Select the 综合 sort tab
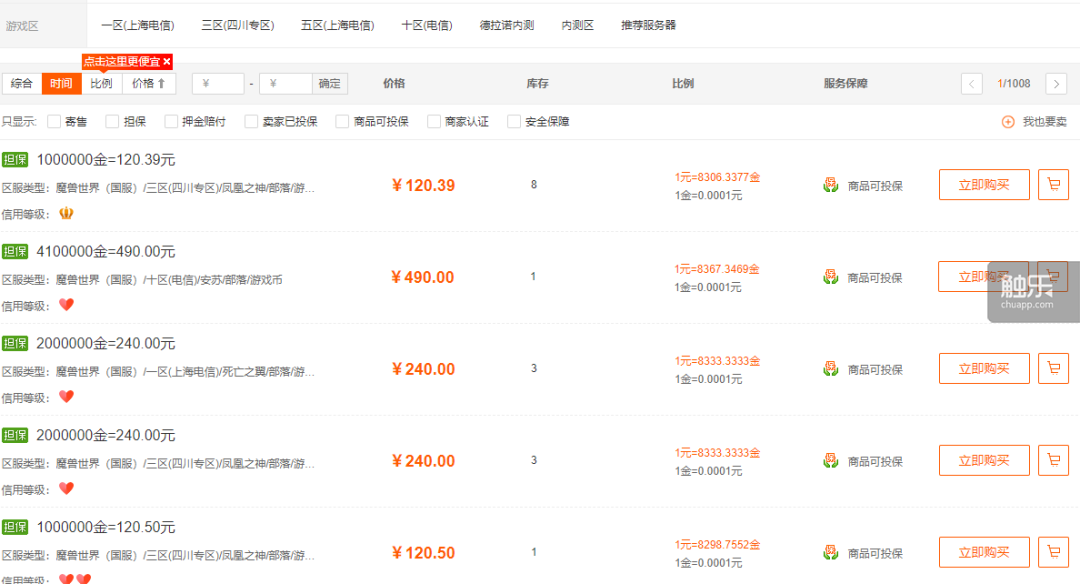The image size is (1080, 584). (x=22, y=83)
